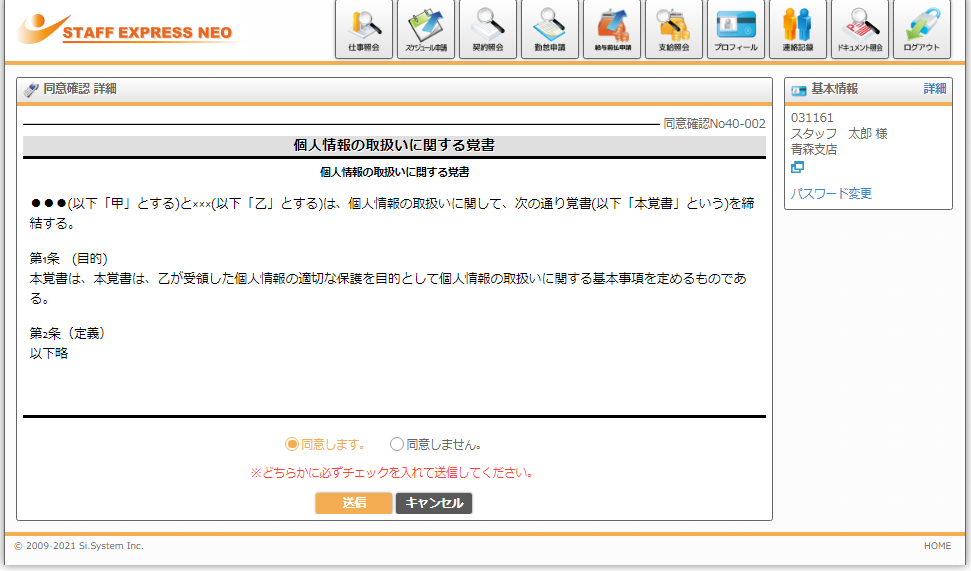This screenshot has width=971, height=571.
Task: Open 仕事照会 job inquiry icon
Action: click(363, 29)
